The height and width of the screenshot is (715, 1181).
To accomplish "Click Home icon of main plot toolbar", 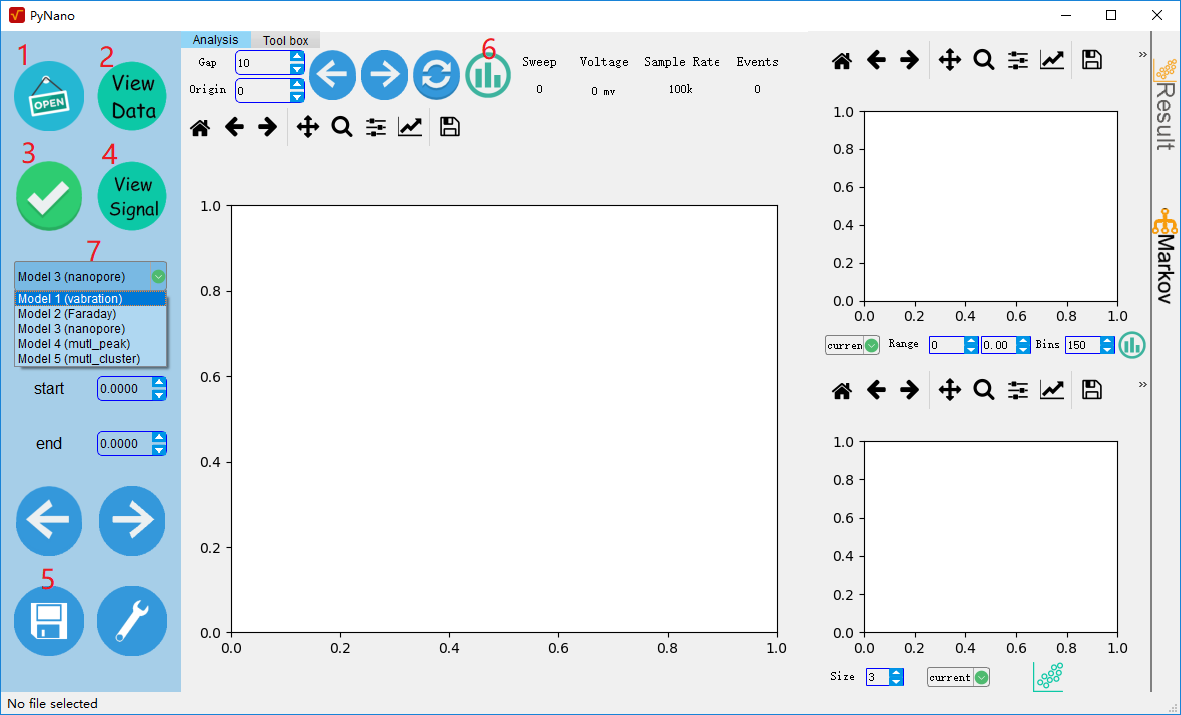I will tap(200, 127).
